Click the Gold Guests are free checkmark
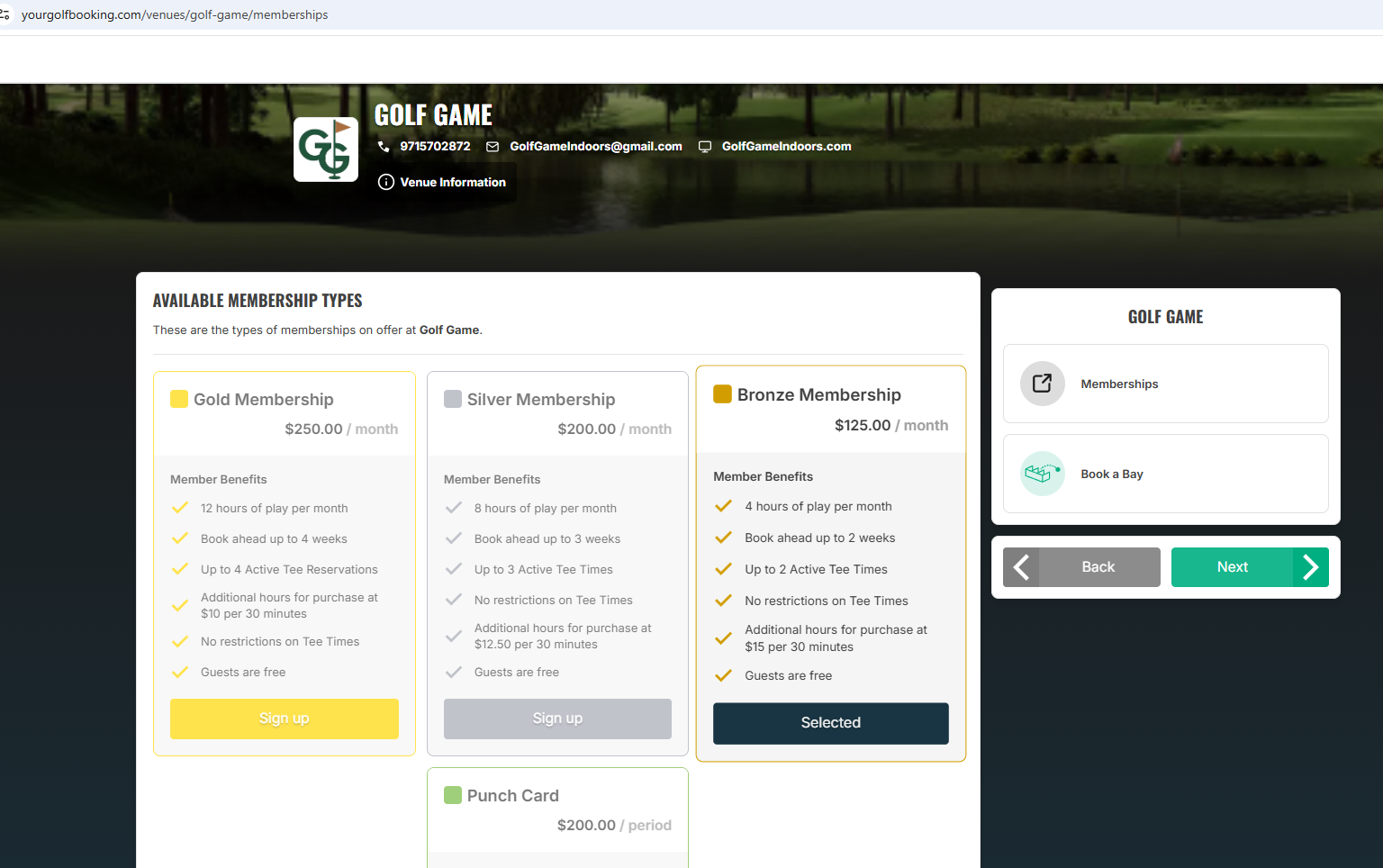Screen dimensions: 1383x868 [180, 672]
